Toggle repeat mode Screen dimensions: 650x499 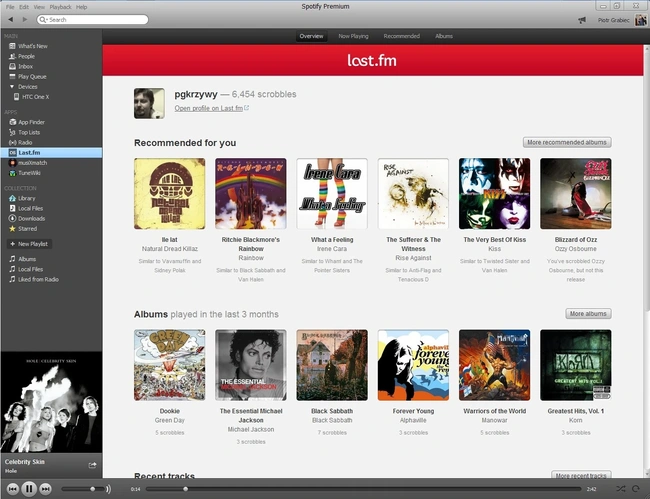(x=635, y=489)
